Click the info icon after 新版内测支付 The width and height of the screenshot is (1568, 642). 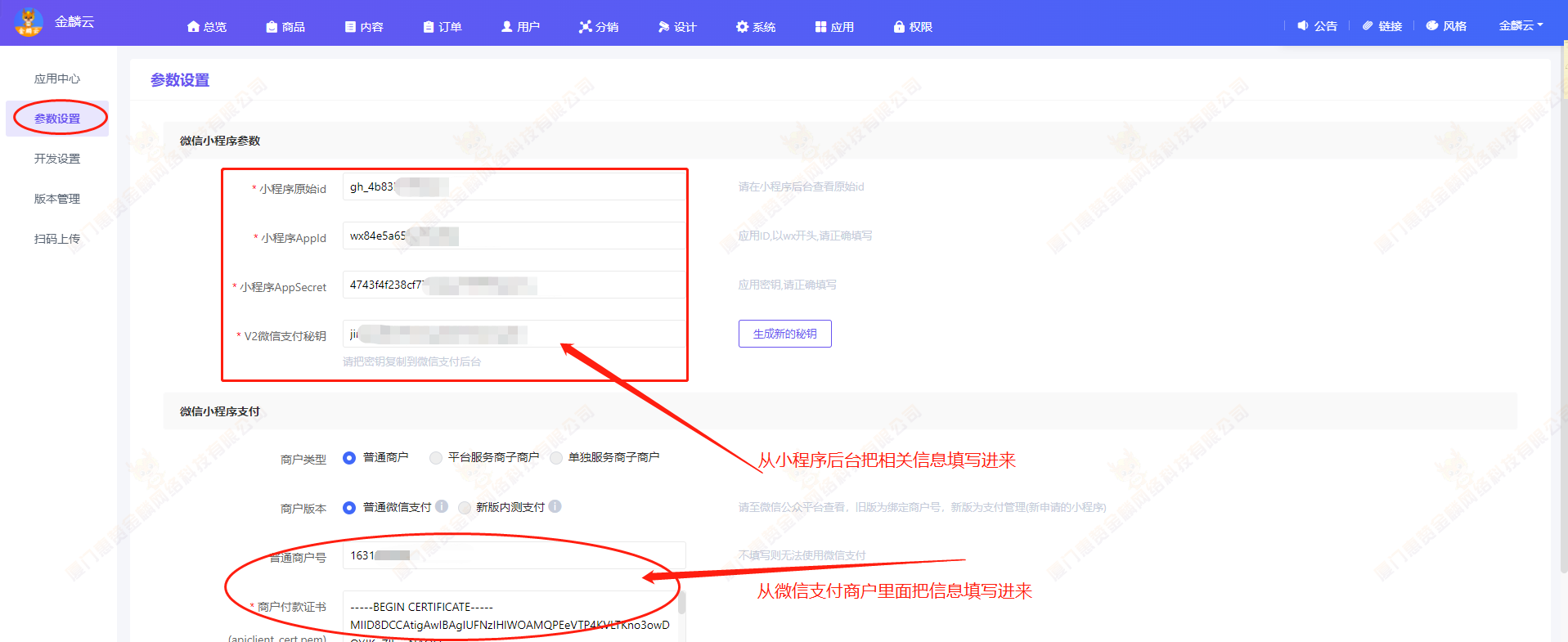tap(555, 506)
